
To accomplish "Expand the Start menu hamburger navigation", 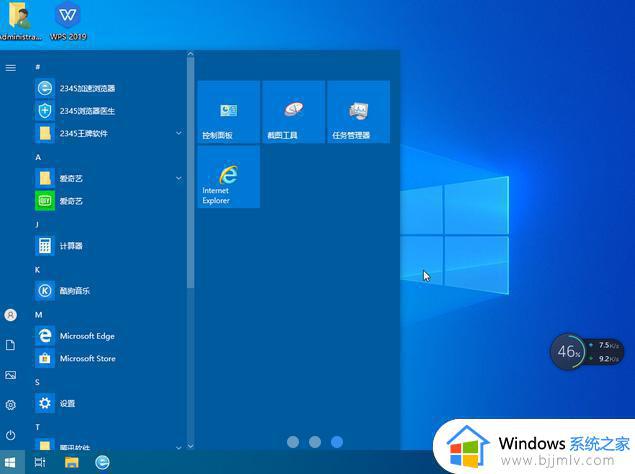I will tap(11, 67).
